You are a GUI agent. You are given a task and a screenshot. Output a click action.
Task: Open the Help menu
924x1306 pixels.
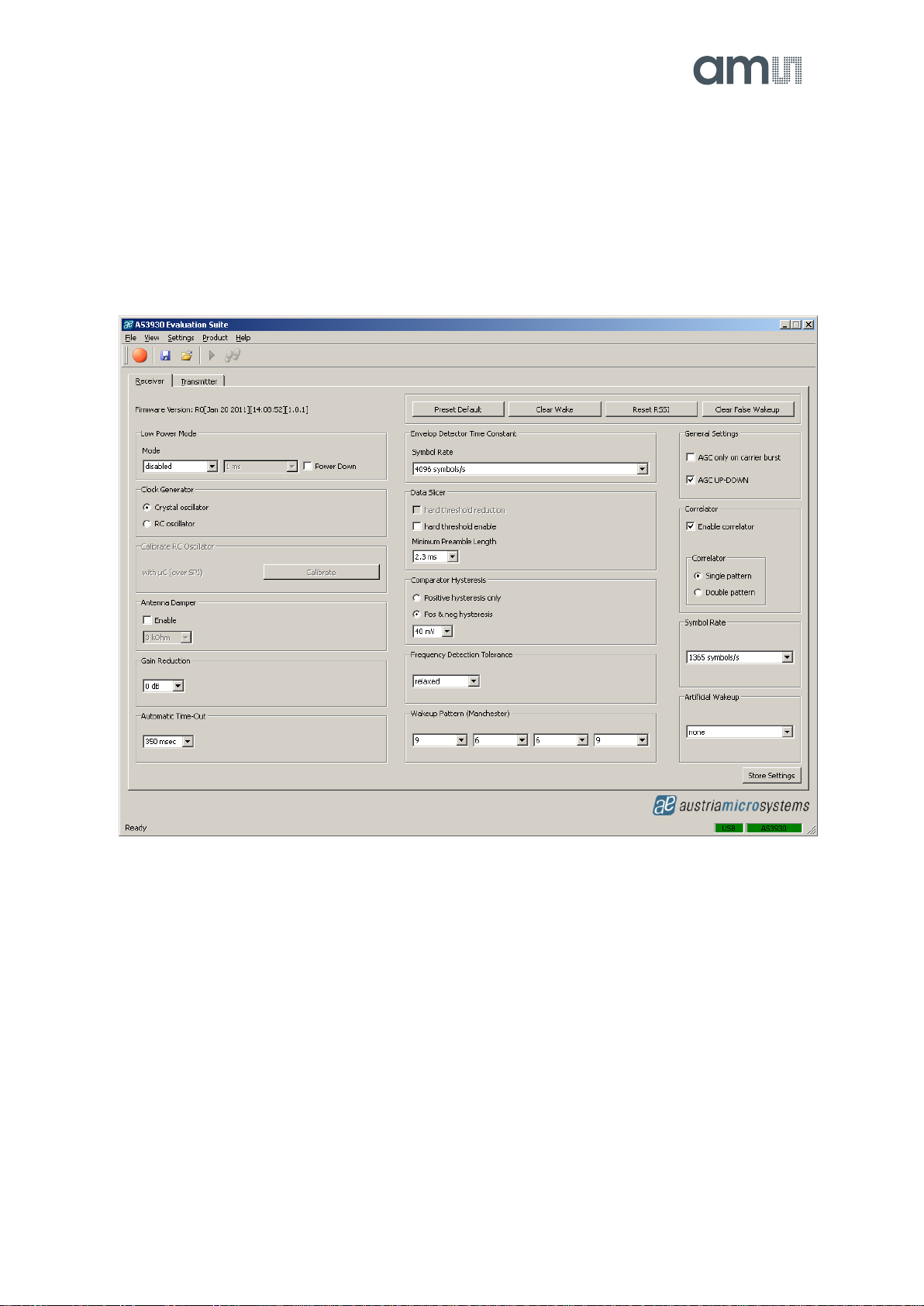tap(243, 338)
